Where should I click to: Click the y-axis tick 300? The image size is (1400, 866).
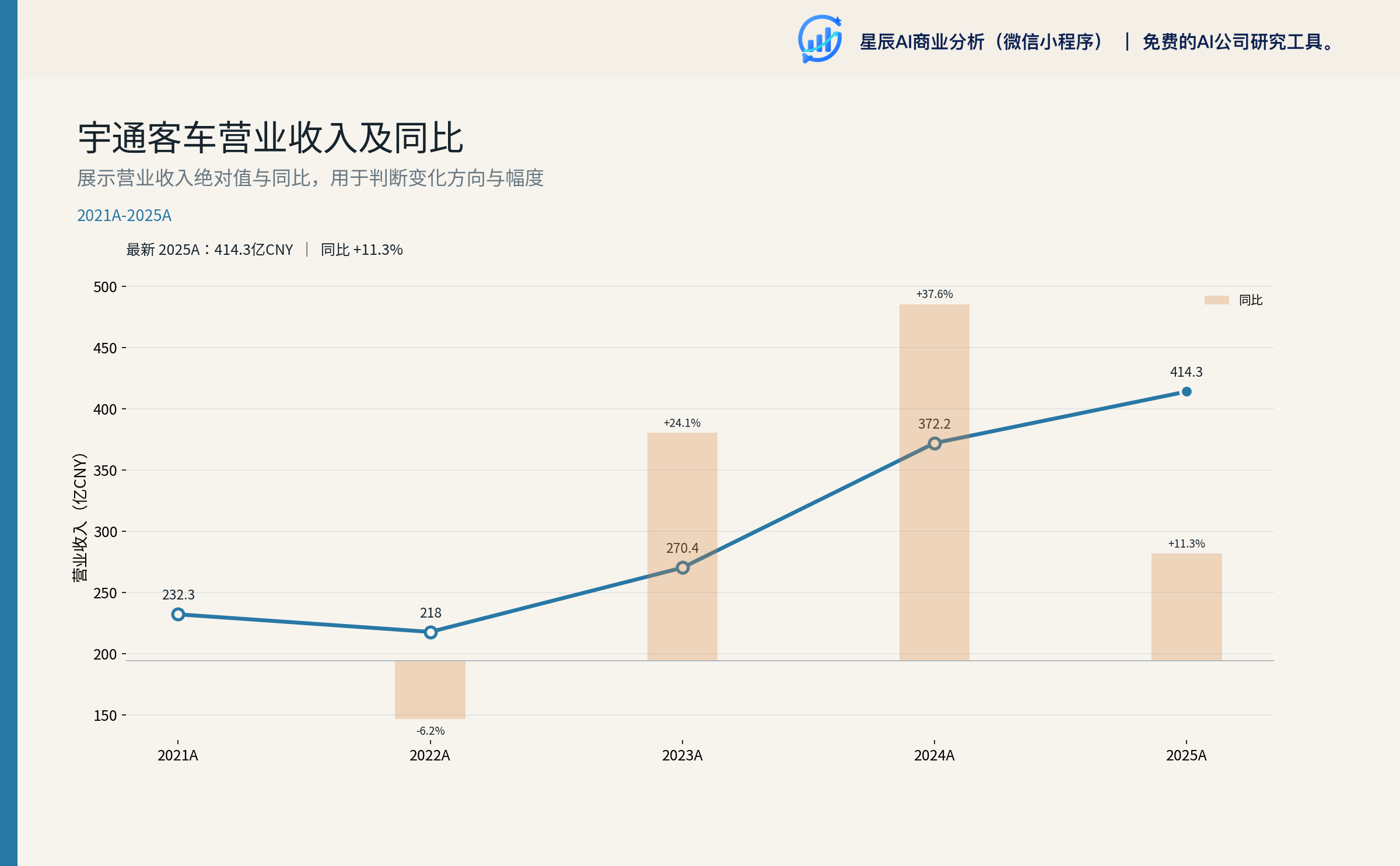coord(106,532)
